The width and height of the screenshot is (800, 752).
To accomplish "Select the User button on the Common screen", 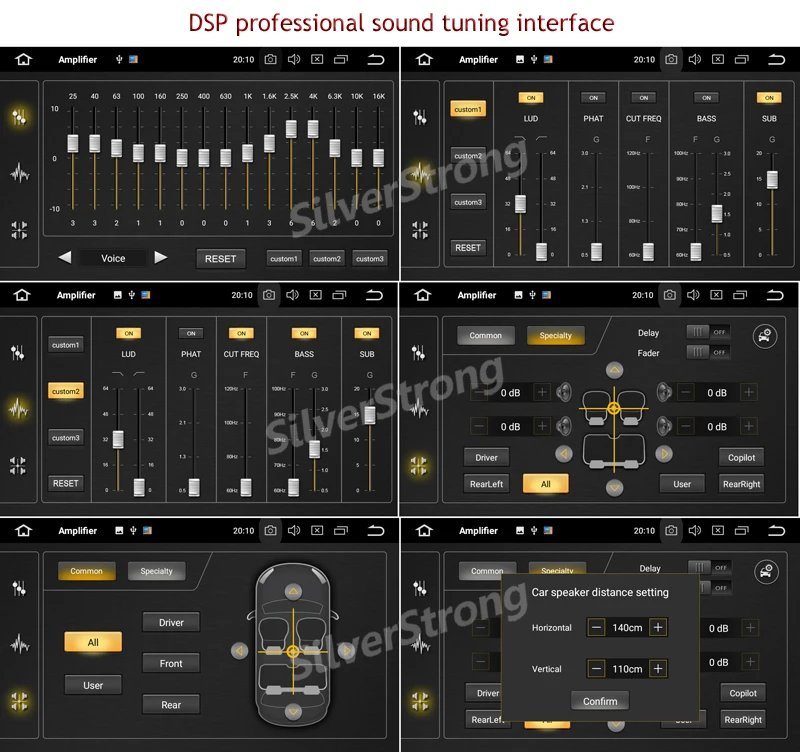I will pyautogui.click(x=93, y=685).
